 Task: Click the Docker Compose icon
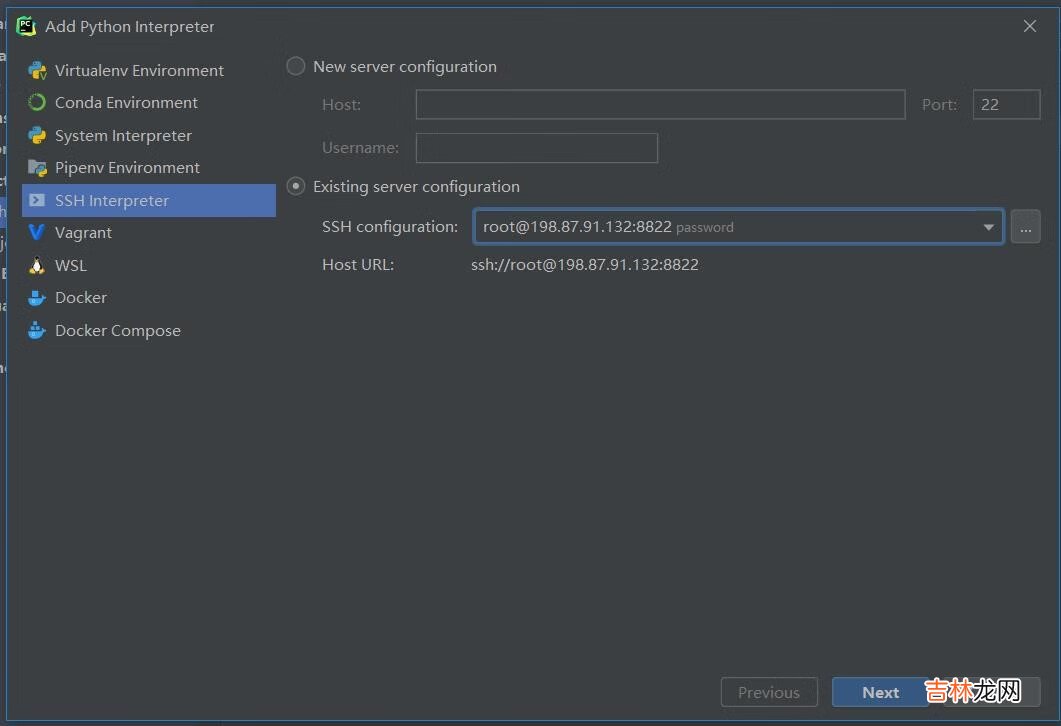point(37,330)
